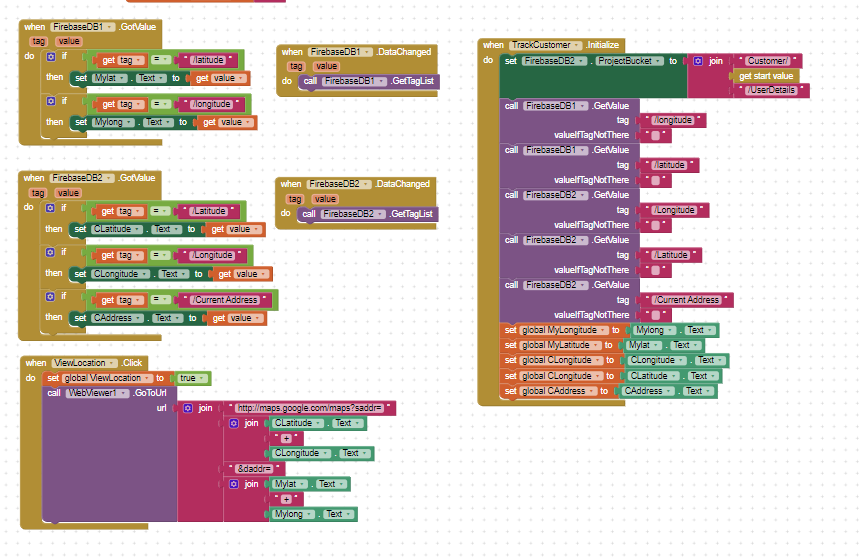Viewport: 860px width, 557px height.
Task: Edit the '&daddr=' text string
Action: (258, 468)
